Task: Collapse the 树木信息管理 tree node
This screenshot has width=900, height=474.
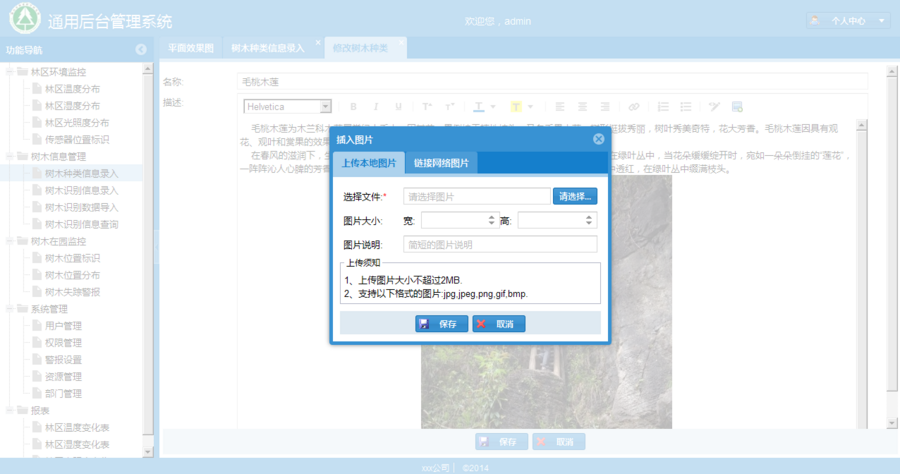Action: (x=10, y=156)
